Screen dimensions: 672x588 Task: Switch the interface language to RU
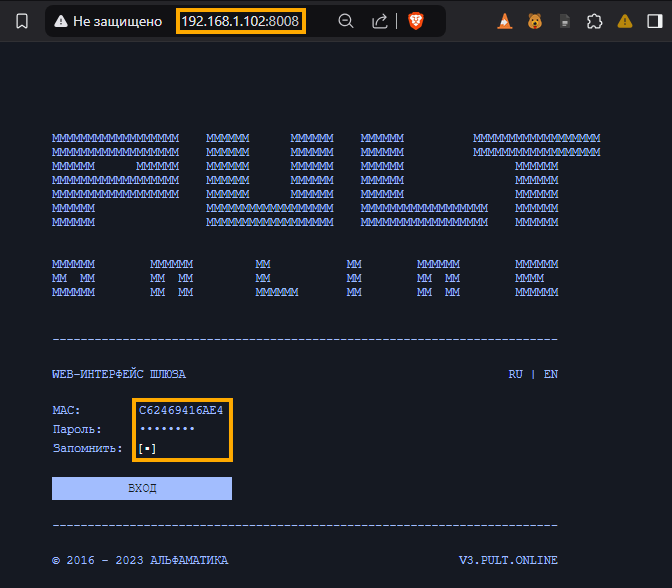click(x=515, y=374)
